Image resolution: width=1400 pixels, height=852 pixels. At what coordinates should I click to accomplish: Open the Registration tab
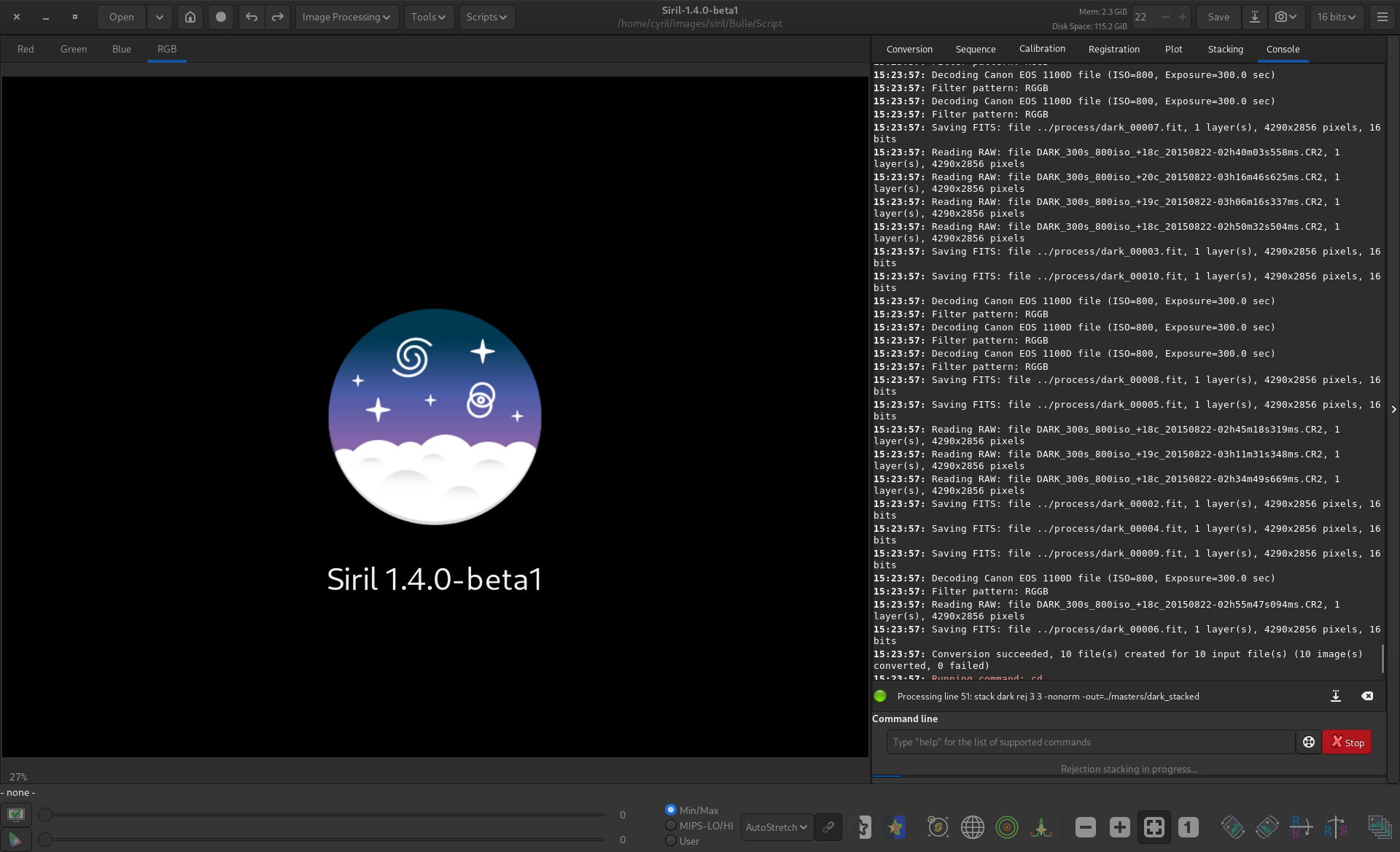tap(1113, 49)
